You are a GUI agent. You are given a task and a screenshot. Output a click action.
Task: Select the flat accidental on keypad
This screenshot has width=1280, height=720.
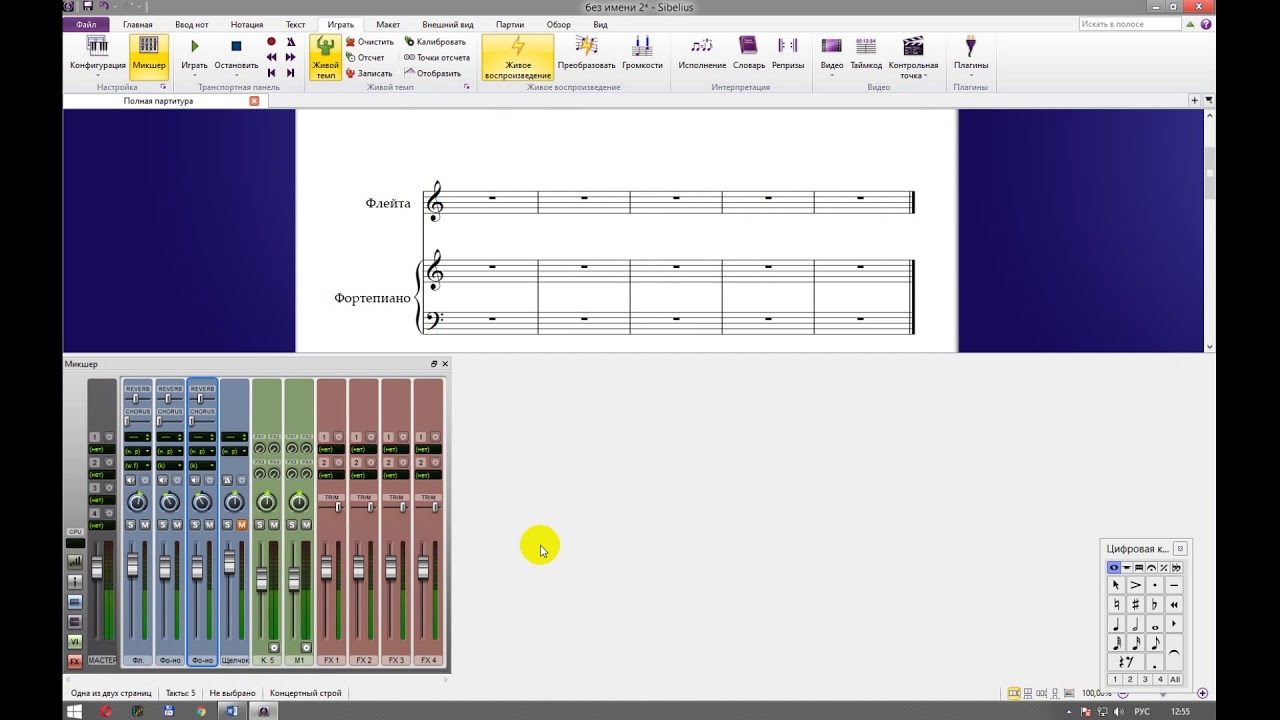[x=1155, y=604]
